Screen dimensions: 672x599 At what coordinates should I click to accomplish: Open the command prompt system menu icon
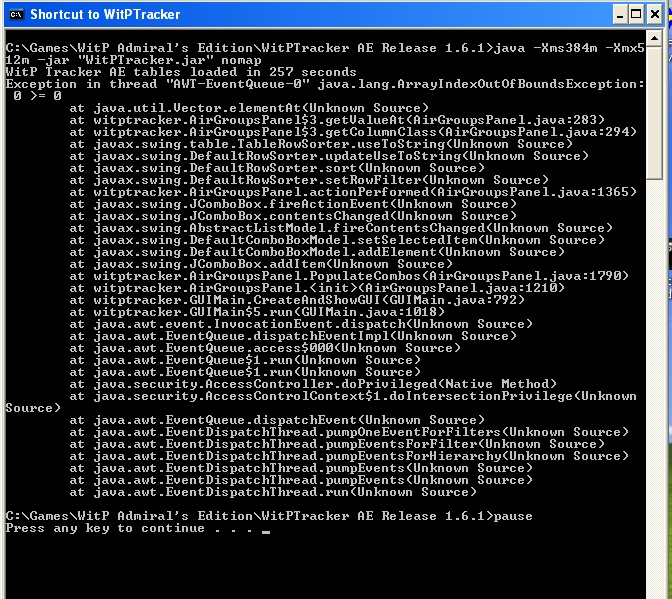(x=16, y=15)
